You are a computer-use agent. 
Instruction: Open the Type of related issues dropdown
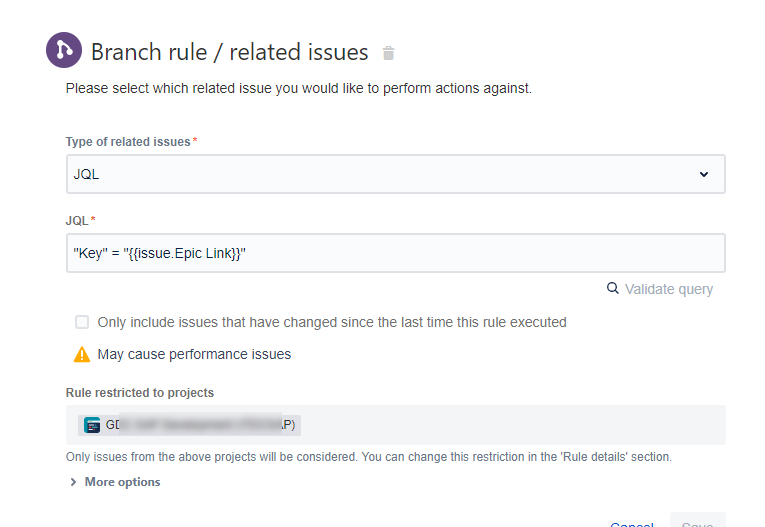pos(396,174)
